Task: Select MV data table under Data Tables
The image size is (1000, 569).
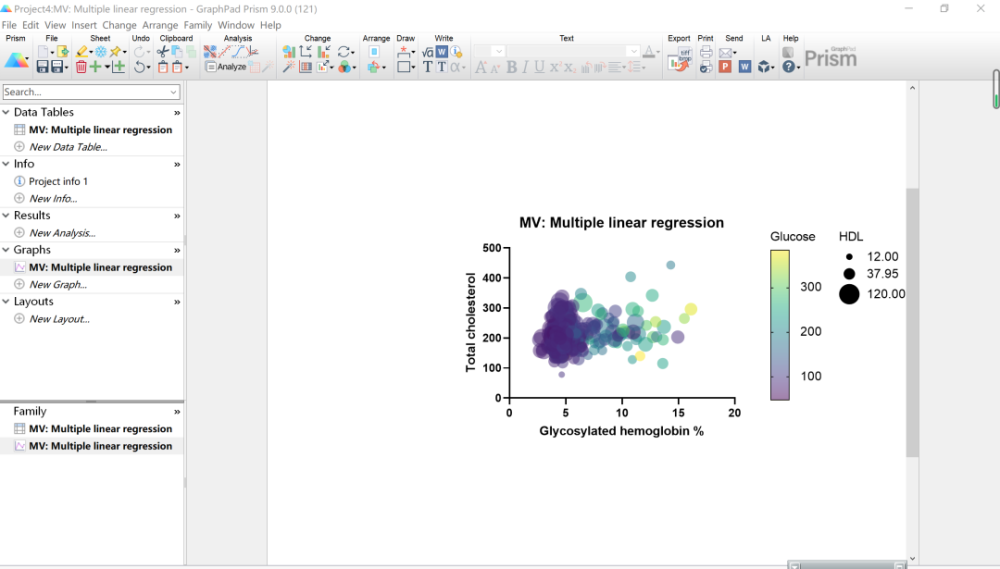Action: (100, 129)
